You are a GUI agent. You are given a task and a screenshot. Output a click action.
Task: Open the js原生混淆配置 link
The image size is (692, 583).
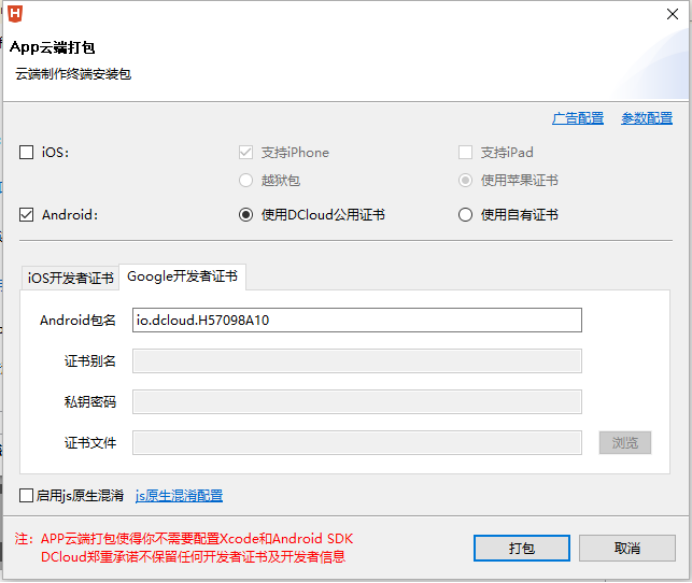tap(179, 495)
